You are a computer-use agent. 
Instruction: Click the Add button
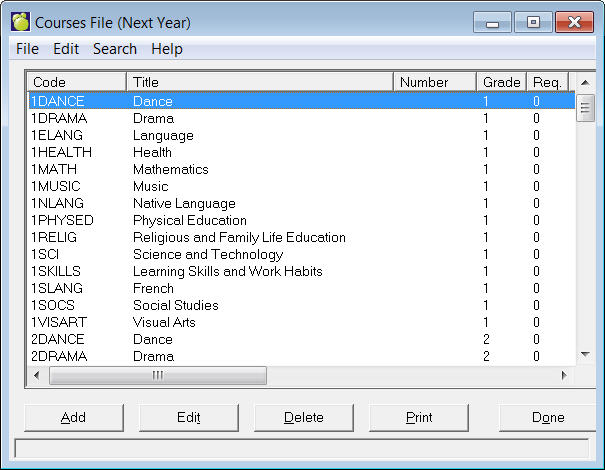pyautogui.click(x=73, y=417)
